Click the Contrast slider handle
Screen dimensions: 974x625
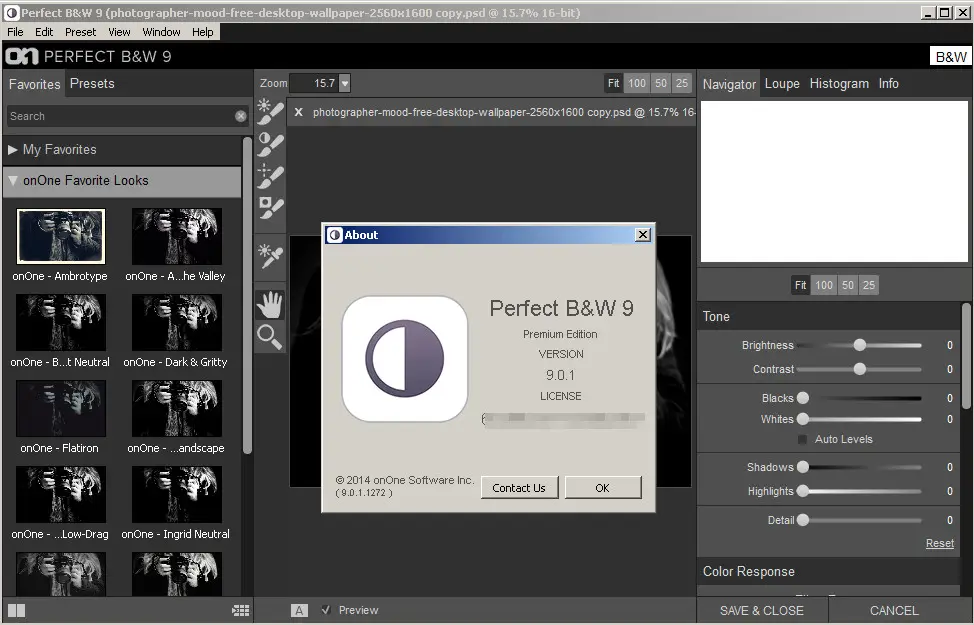click(859, 369)
